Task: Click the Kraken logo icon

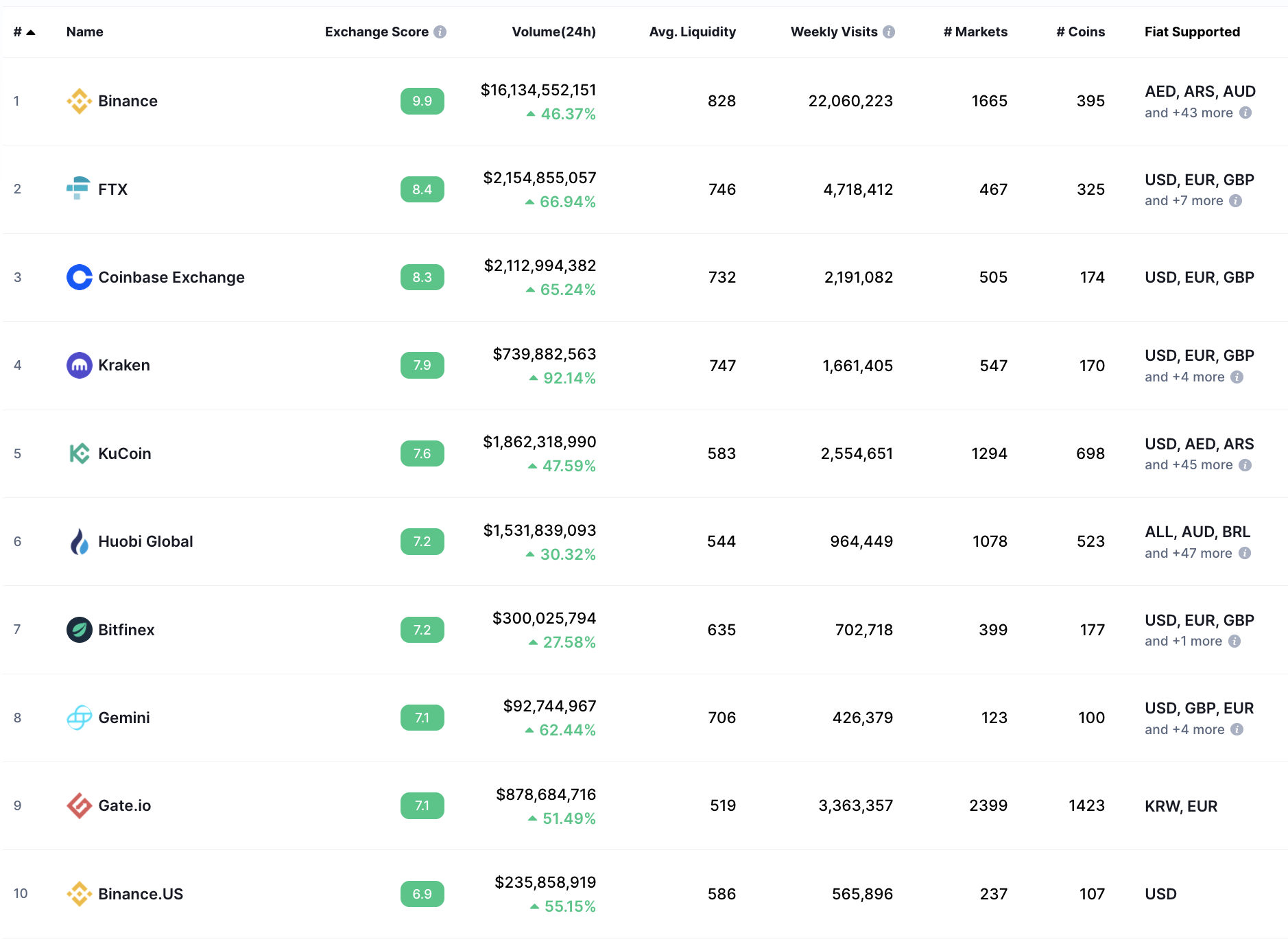Action: pyautogui.click(x=80, y=365)
